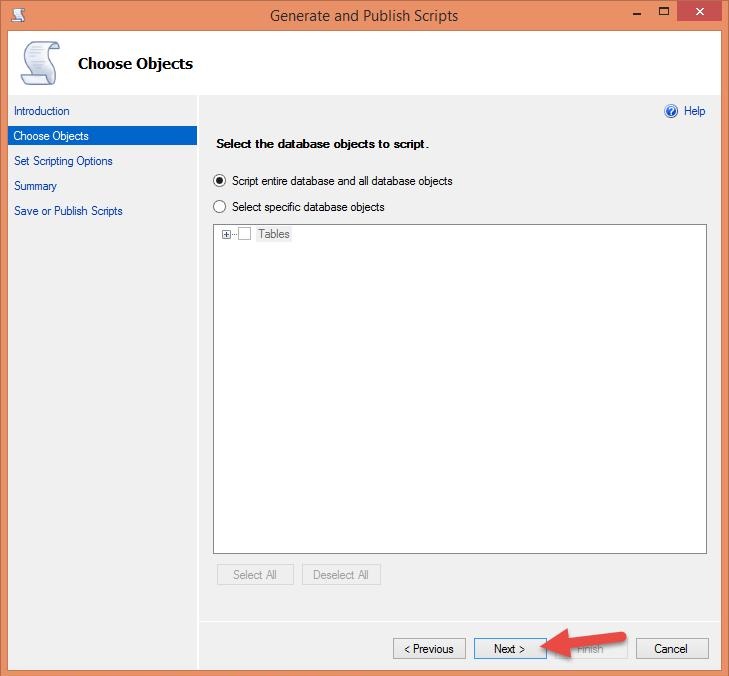Open the Choose Objects step
The width and height of the screenshot is (729, 676).
(x=102, y=136)
